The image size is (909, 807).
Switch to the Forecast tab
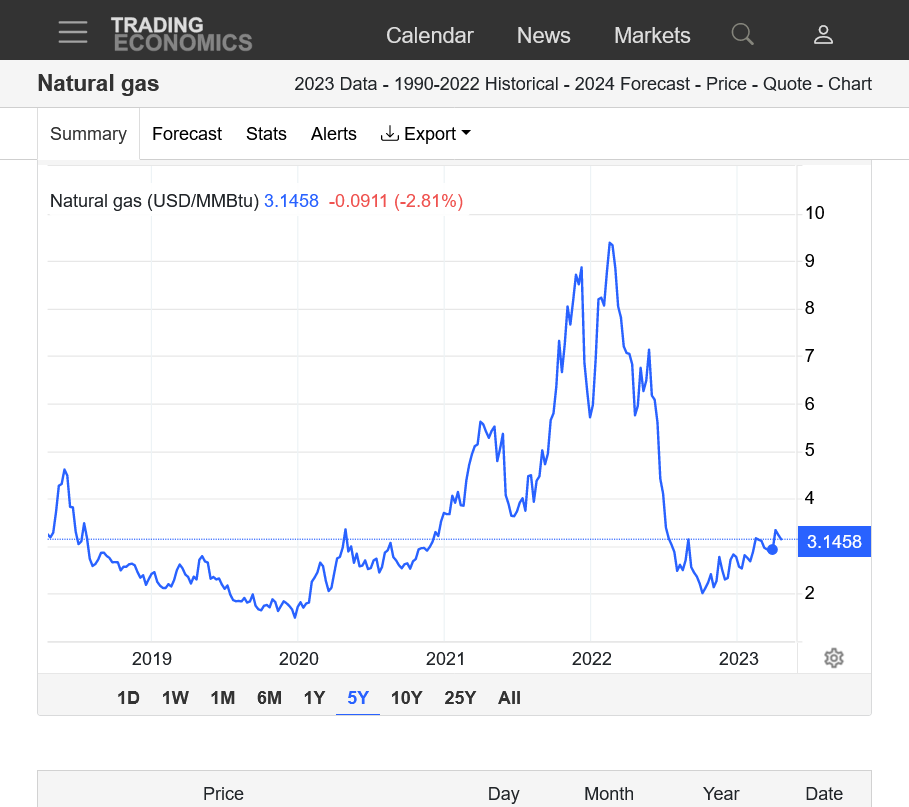coord(187,134)
